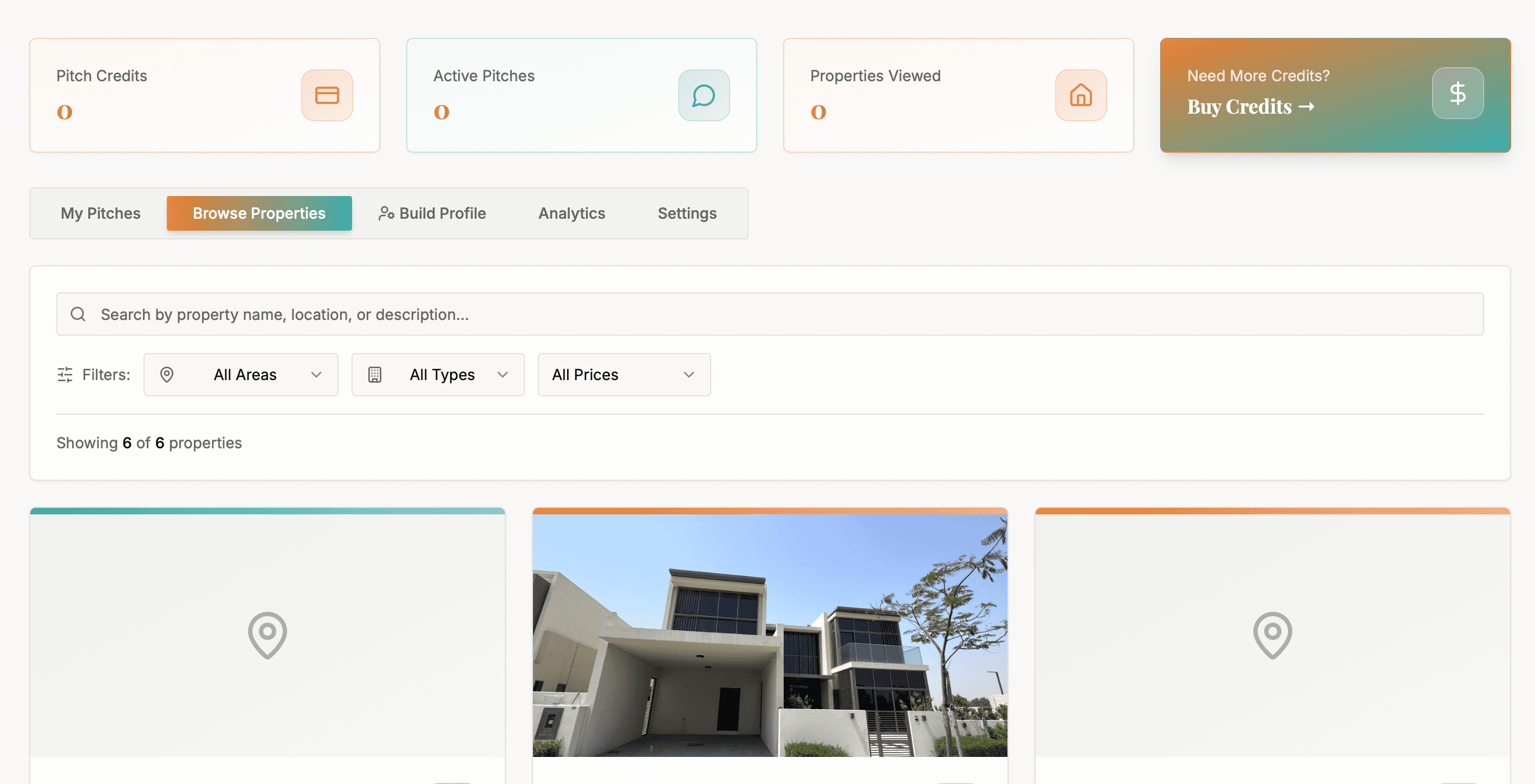Click the chat bubble icon on Active Pitches card
Screen dimensions: 1535x784
coord(703,95)
